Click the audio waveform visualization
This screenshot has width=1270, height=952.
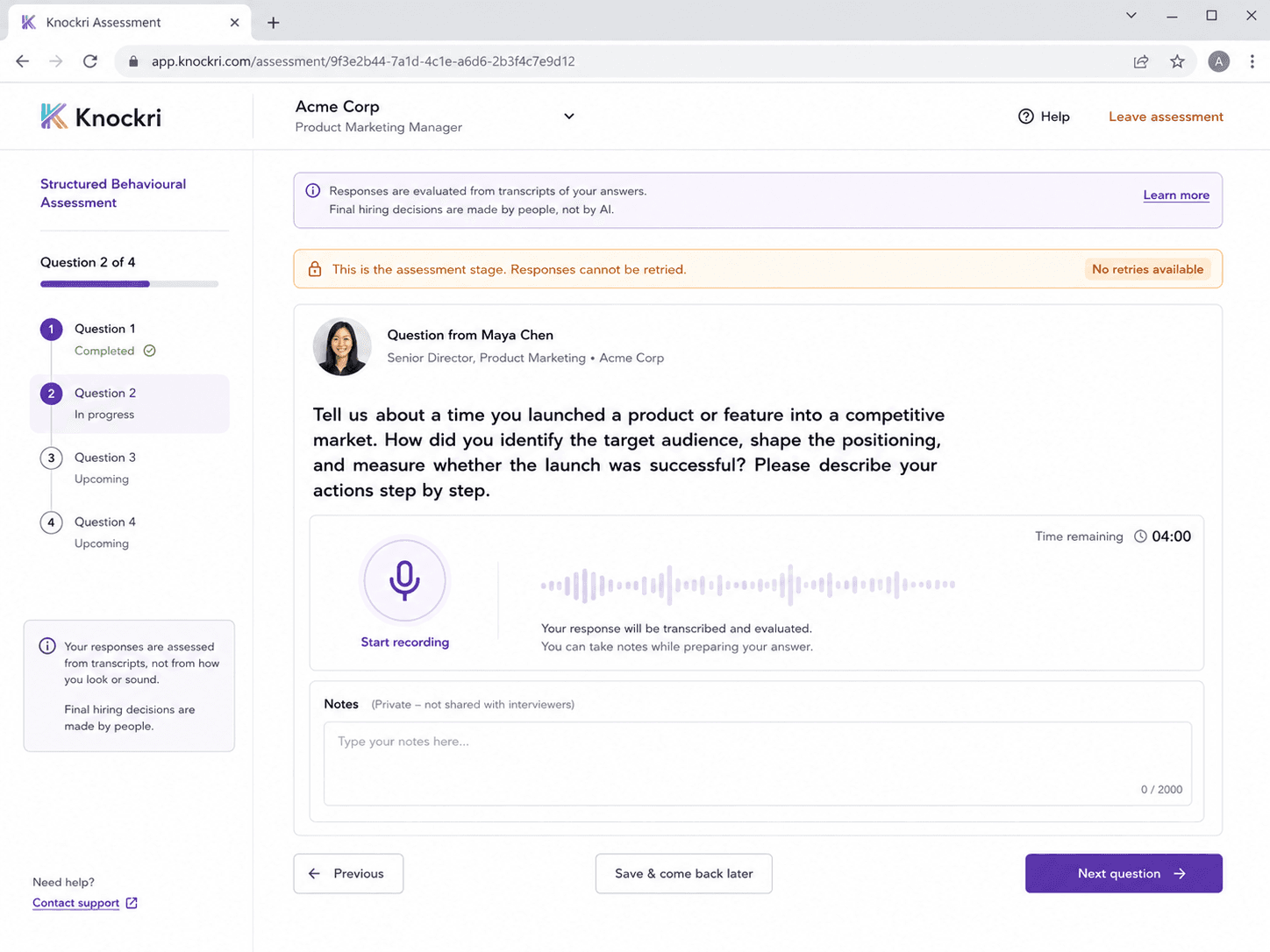747,585
